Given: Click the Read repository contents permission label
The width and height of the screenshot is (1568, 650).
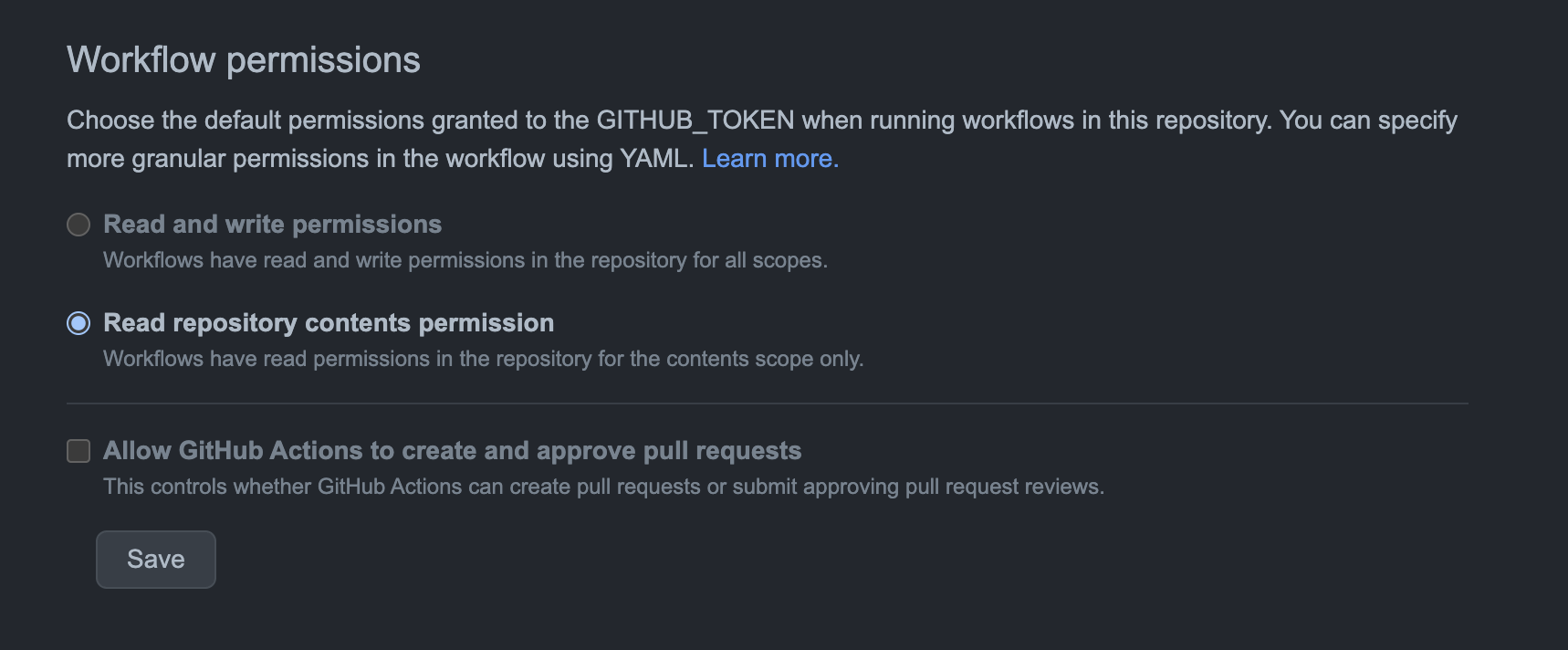Looking at the screenshot, I should point(329,322).
